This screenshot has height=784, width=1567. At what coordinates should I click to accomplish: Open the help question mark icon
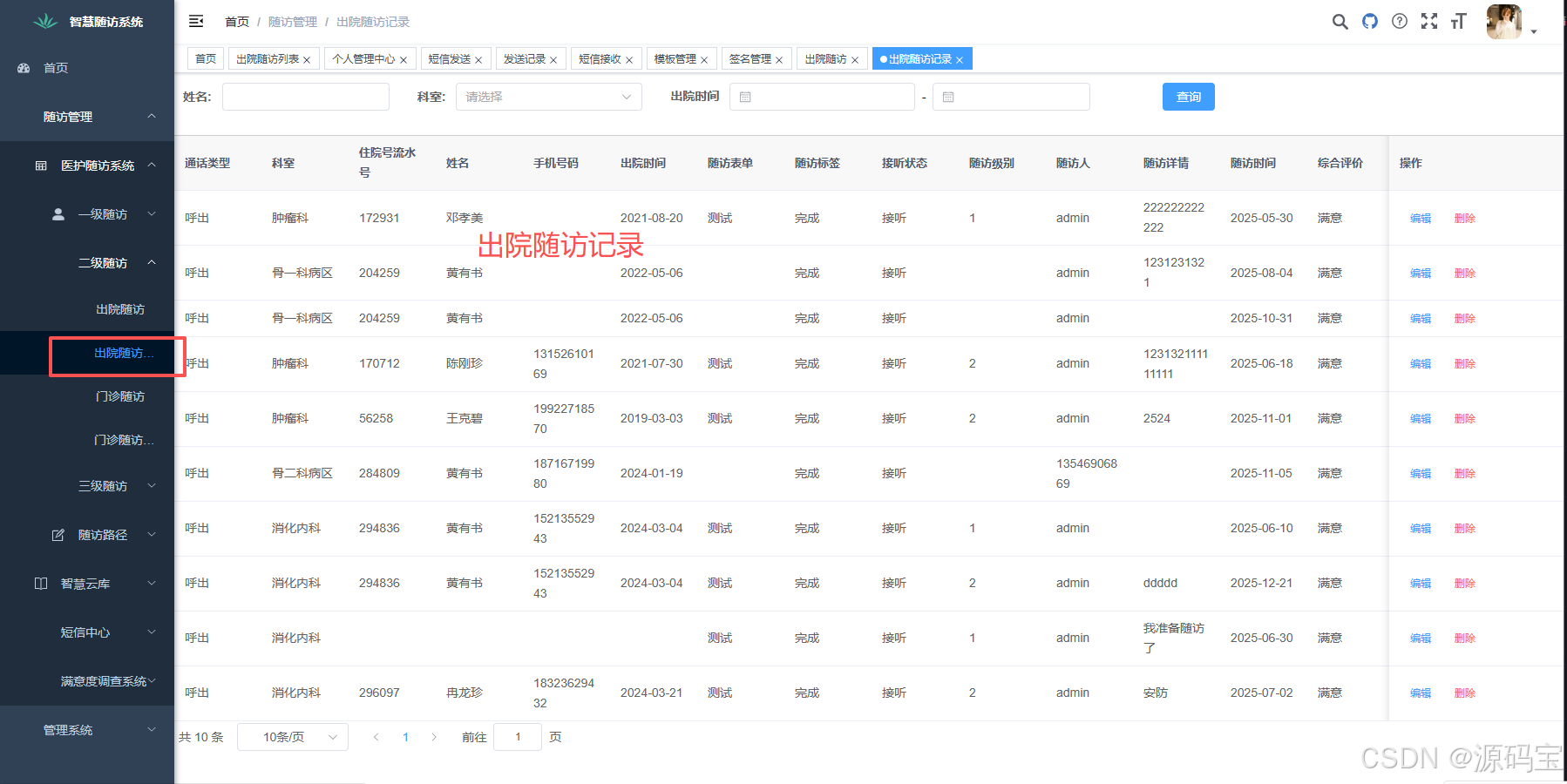(1400, 22)
